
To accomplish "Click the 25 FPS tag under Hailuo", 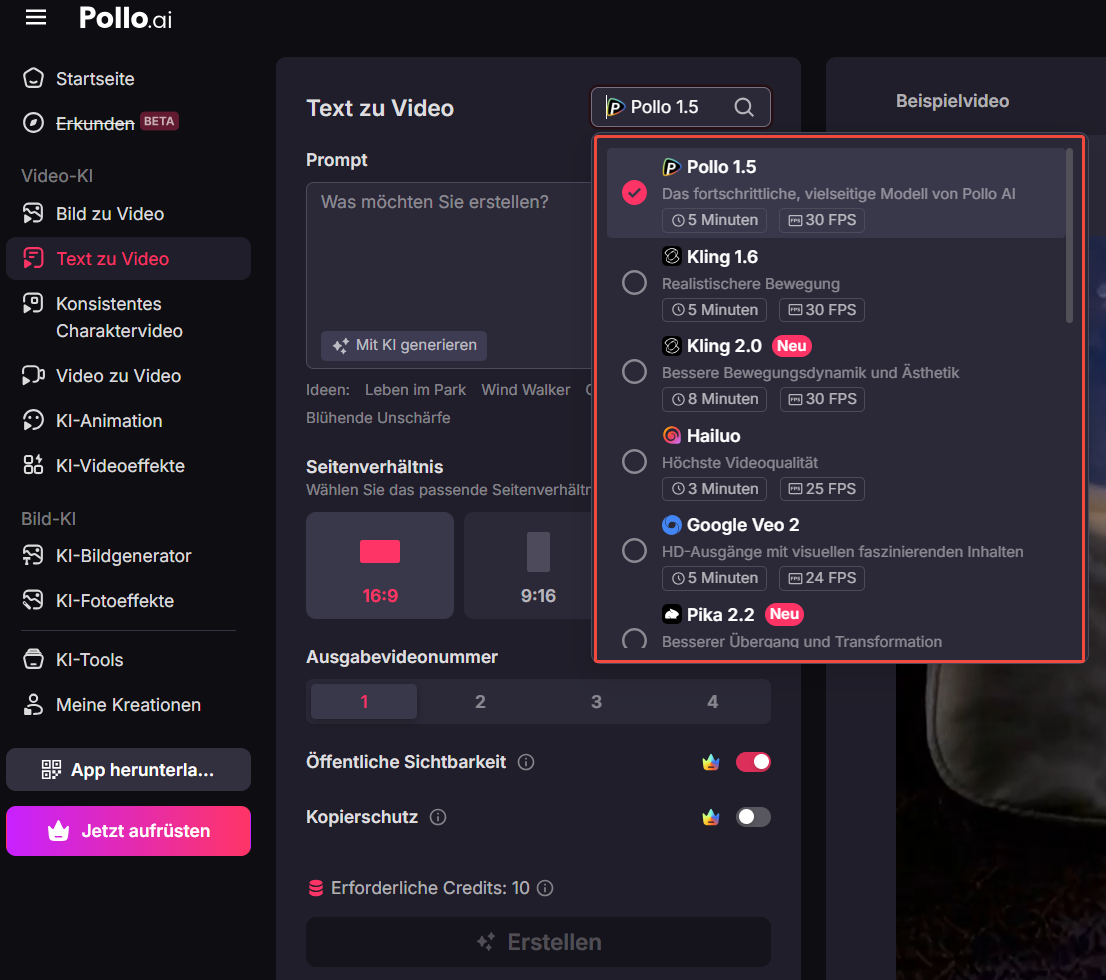I will click(822, 489).
